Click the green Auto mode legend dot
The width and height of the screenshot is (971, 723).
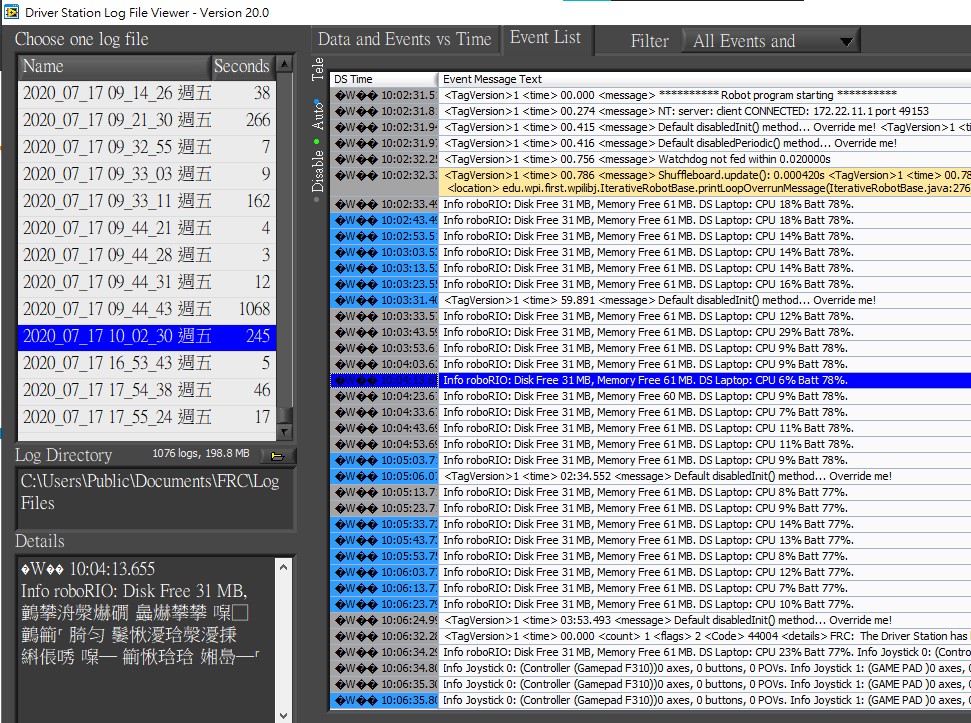[x=318, y=142]
